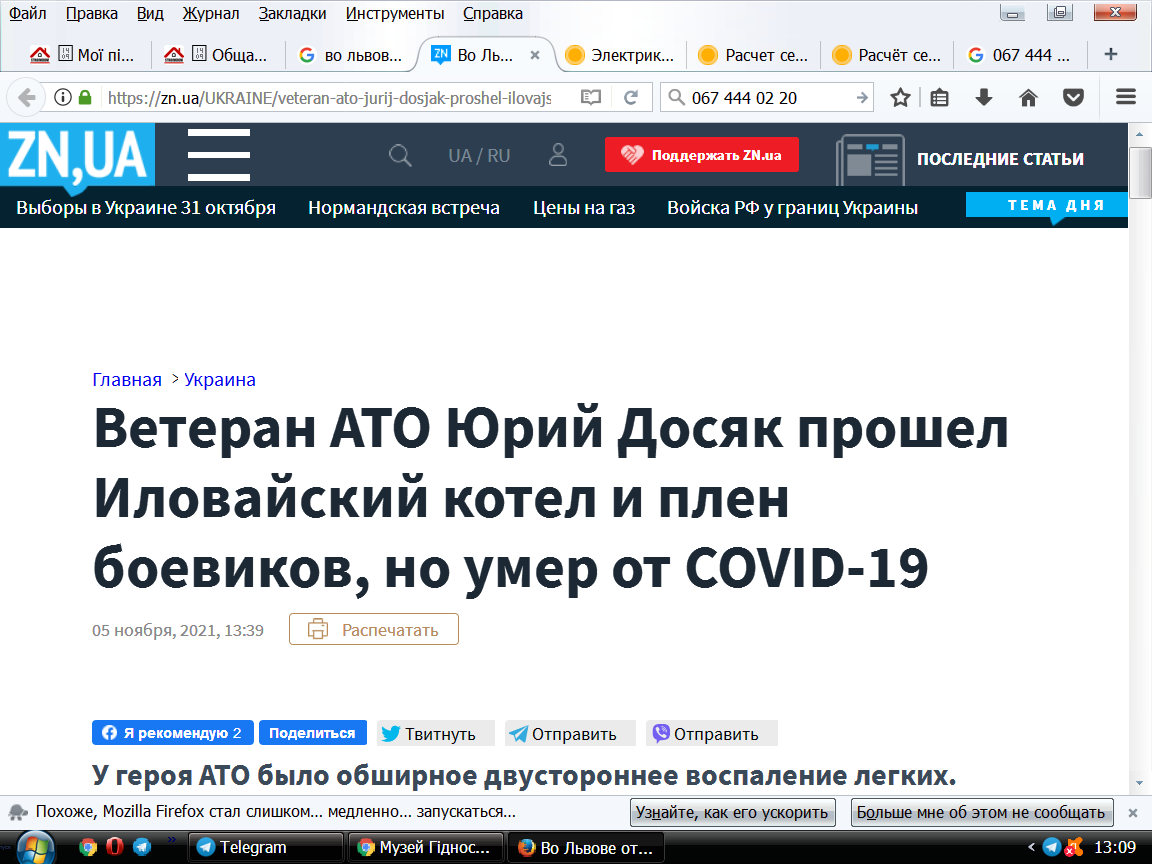This screenshot has width=1152, height=864.
Task: Open Telegram from the taskbar
Action: click(x=265, y=847)
